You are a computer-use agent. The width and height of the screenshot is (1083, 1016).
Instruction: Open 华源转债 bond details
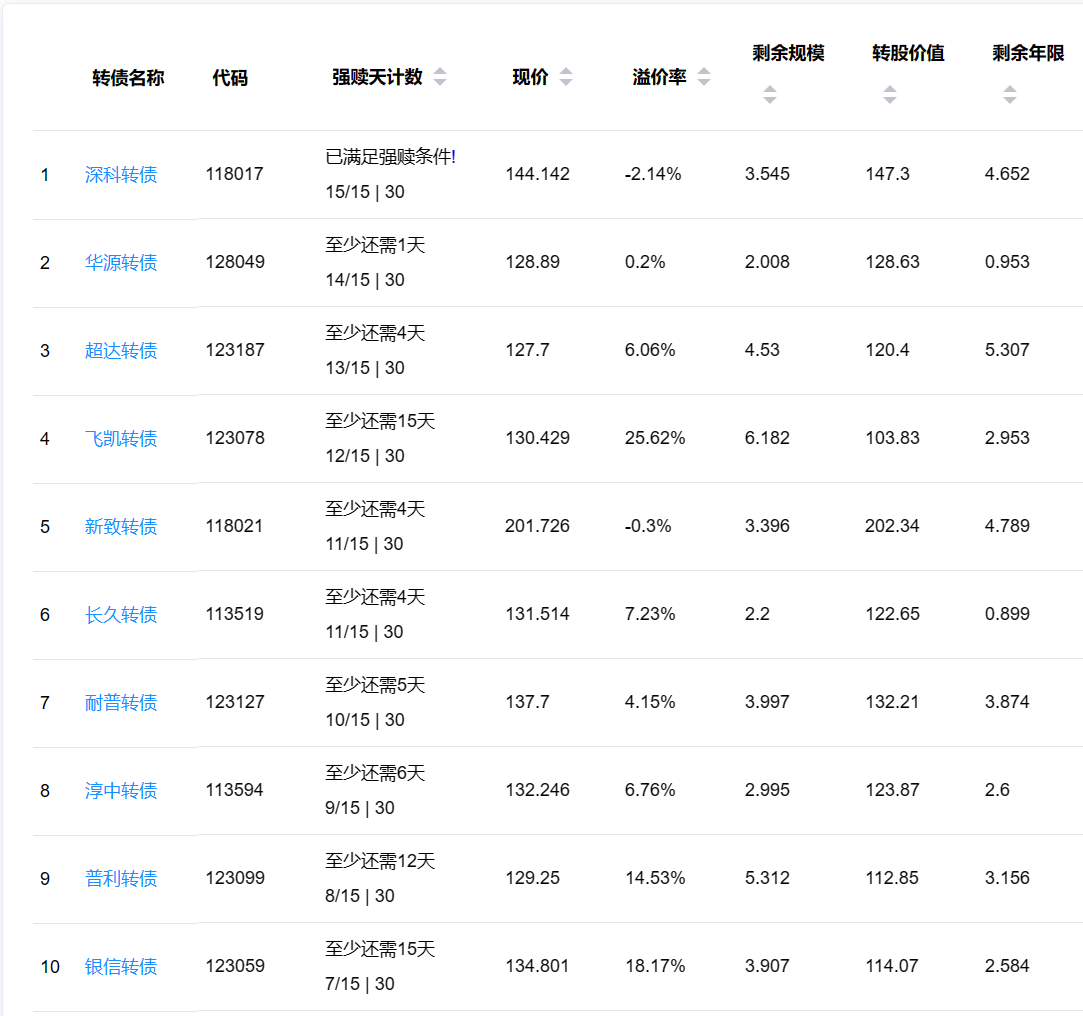(x=121, y=263)
